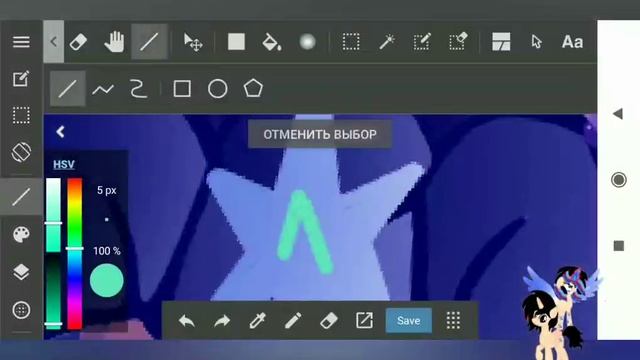Open the layers panel icon
This screenshot has height=360, width=640.
tap(21, 272)
